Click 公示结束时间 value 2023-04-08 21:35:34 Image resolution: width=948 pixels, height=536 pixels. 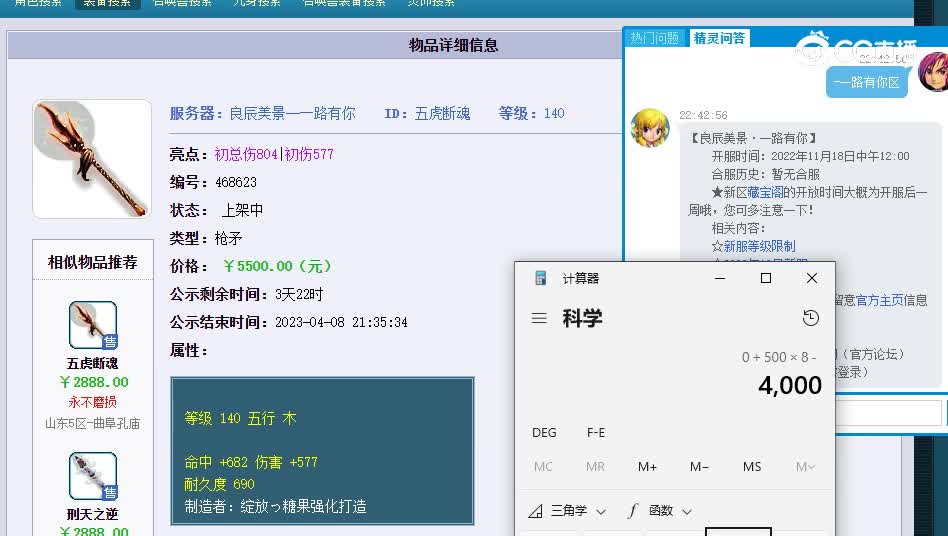tap(341, 322)
